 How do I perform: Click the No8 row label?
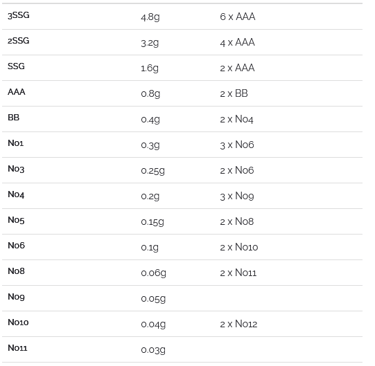pos(16,271)
